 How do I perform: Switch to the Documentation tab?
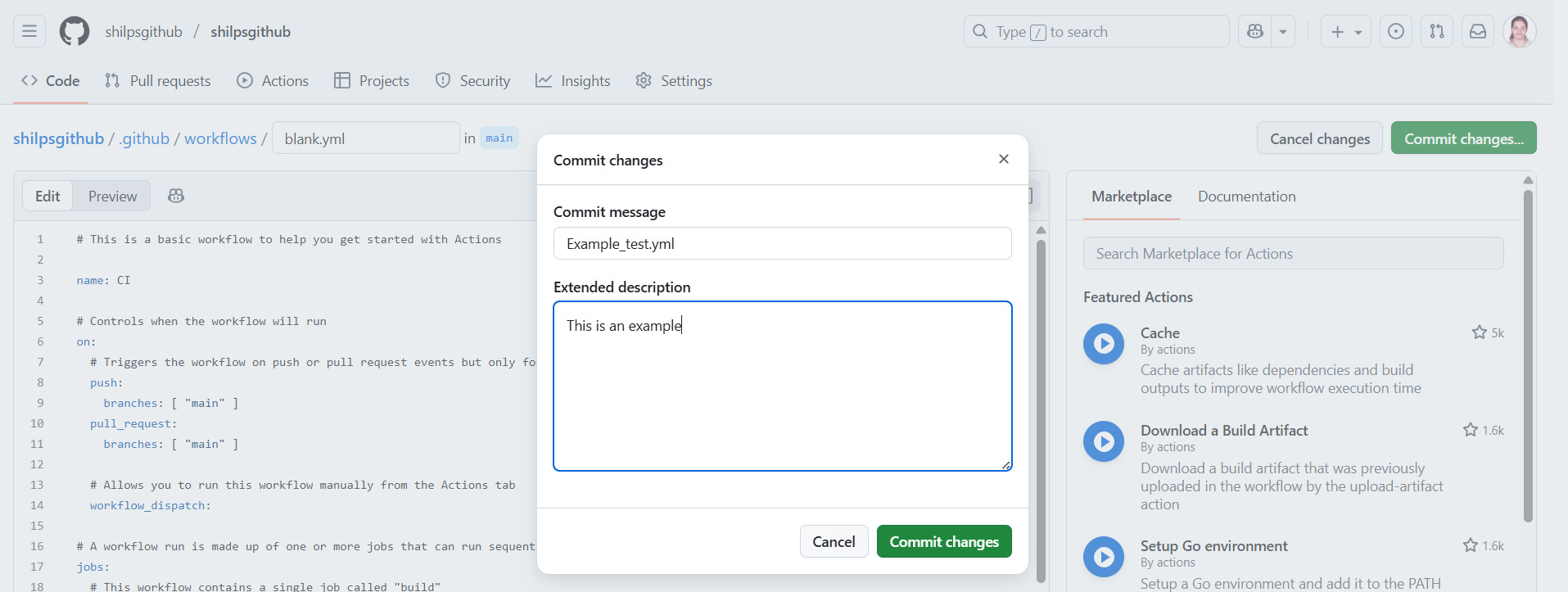(1246, 197)
